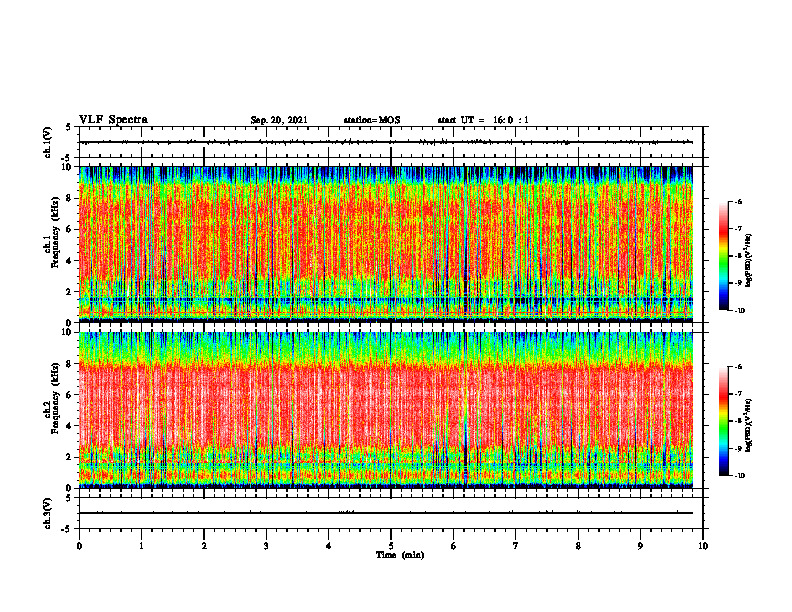
Task: Click the "4" kHz tick on ch.2 axis
Action: 70,426
